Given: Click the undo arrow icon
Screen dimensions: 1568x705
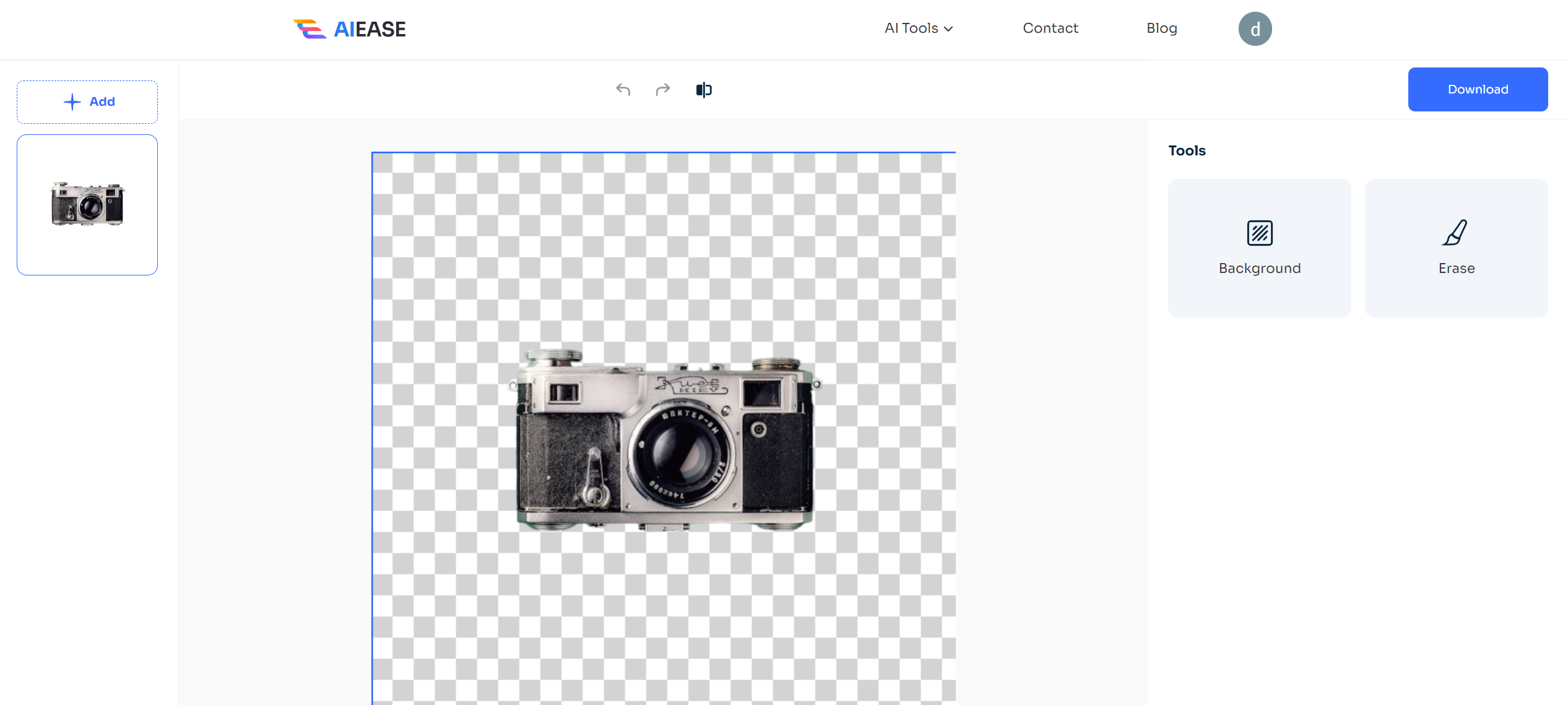Looking at the screenshot, I should (623, 89).
